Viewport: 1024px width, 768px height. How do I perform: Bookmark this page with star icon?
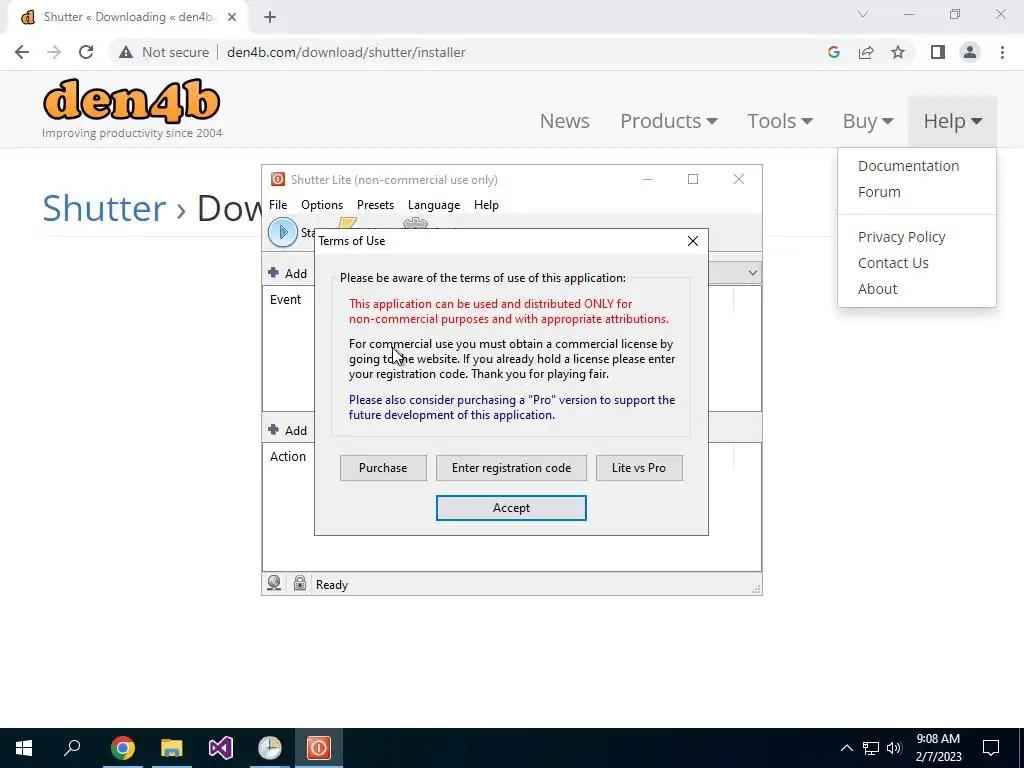[x=898, y=52]
